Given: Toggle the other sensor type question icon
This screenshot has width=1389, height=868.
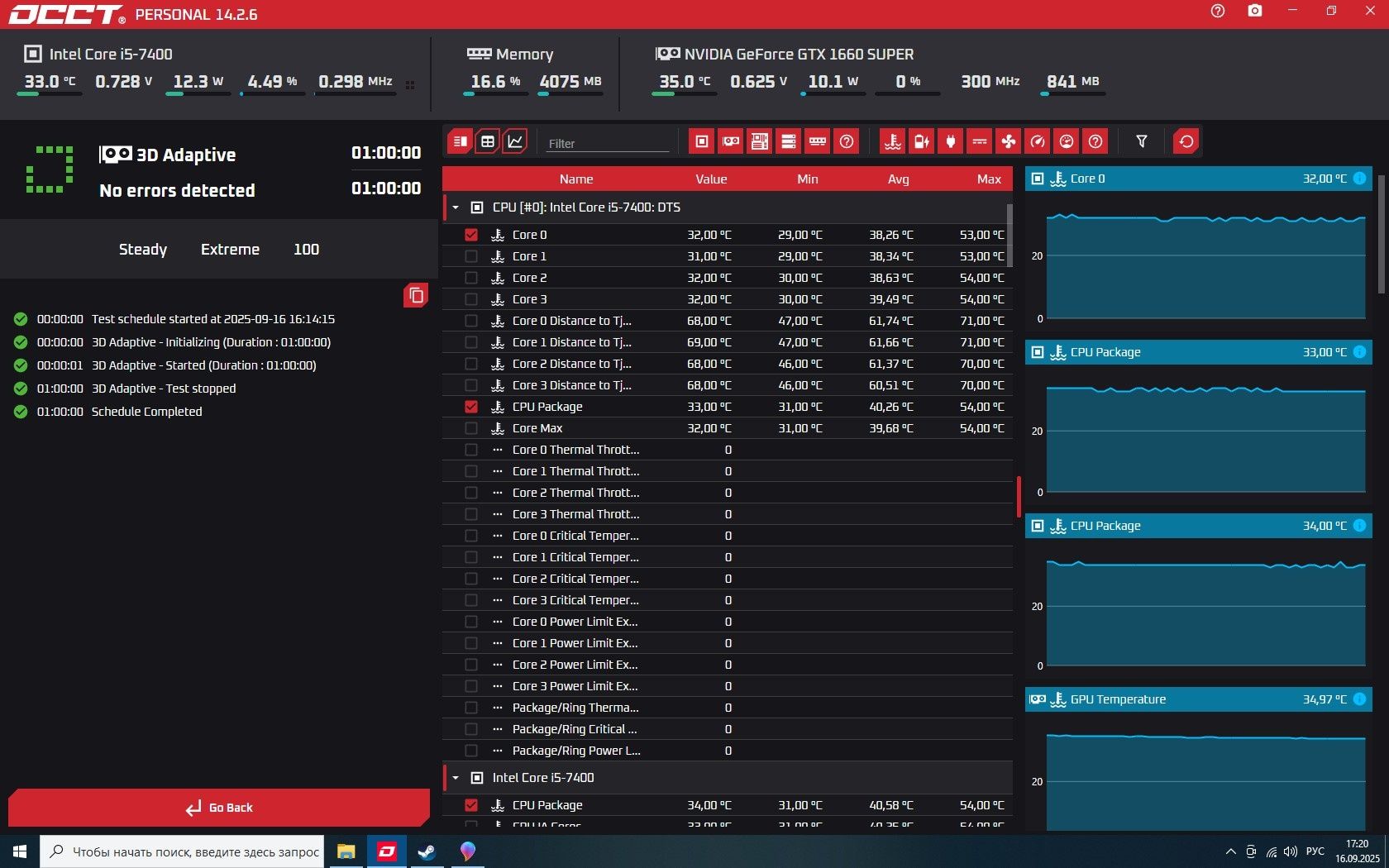Looking at the screenshot, I should pyautogui.click(x=1095, y=141).
